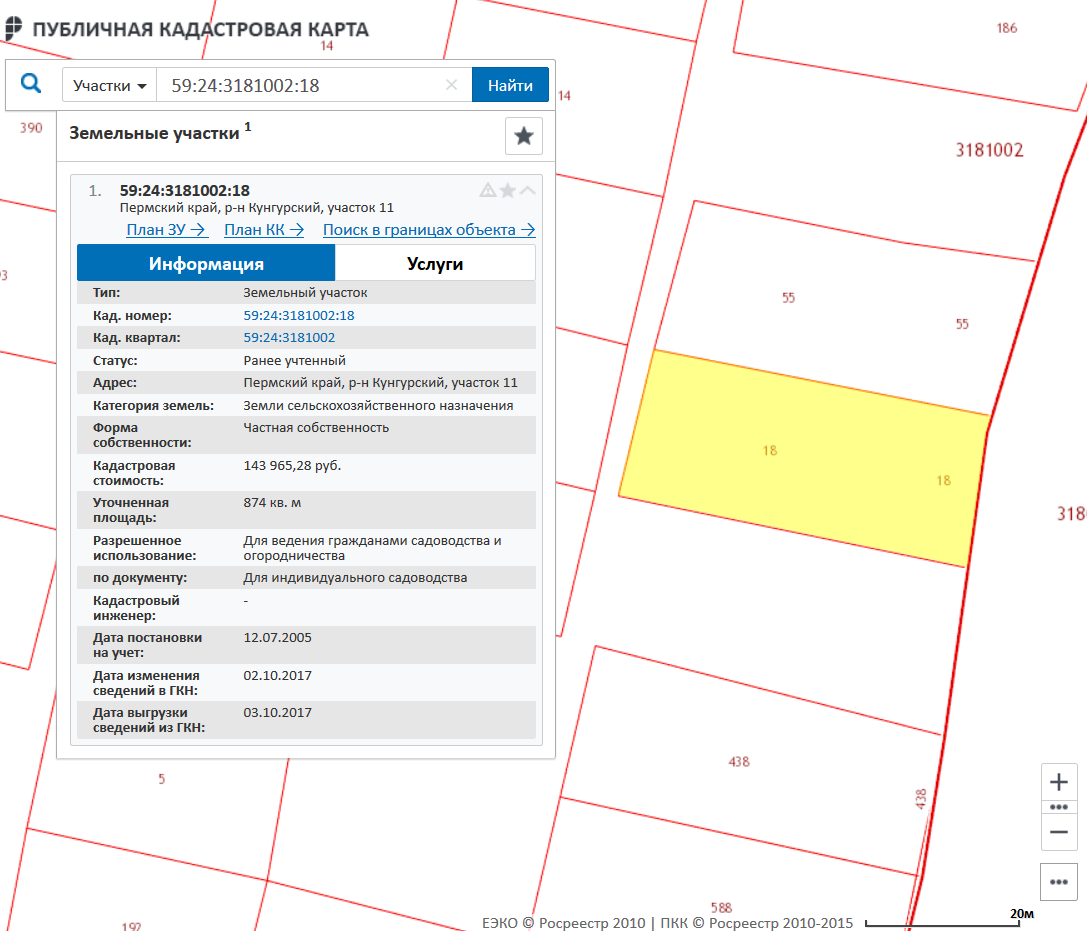Click the magnifier search icon
Screen dimensions: 1087x931
tap(31, 84)
